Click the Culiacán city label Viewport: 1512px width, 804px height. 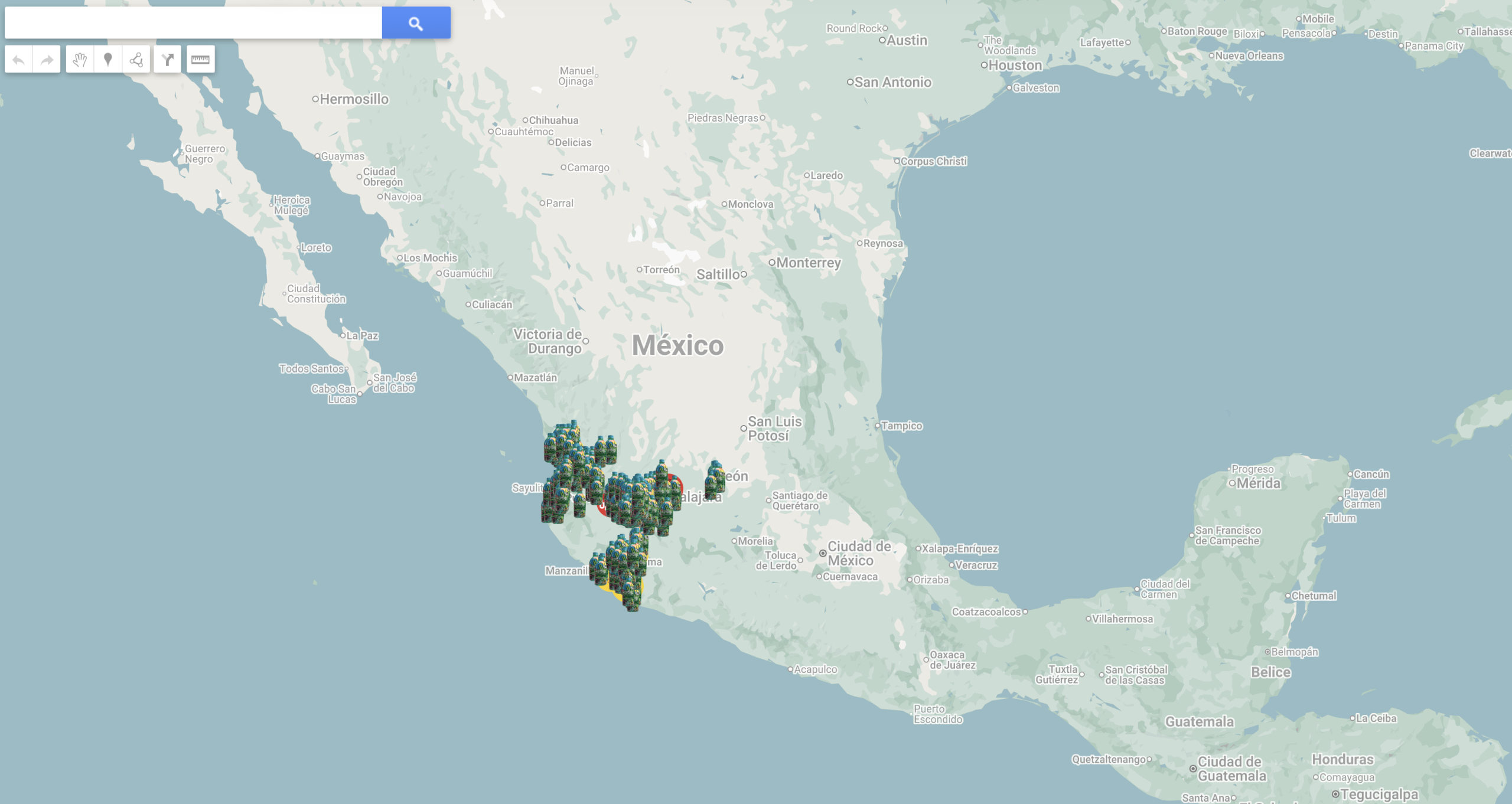[x=492, y=305]
